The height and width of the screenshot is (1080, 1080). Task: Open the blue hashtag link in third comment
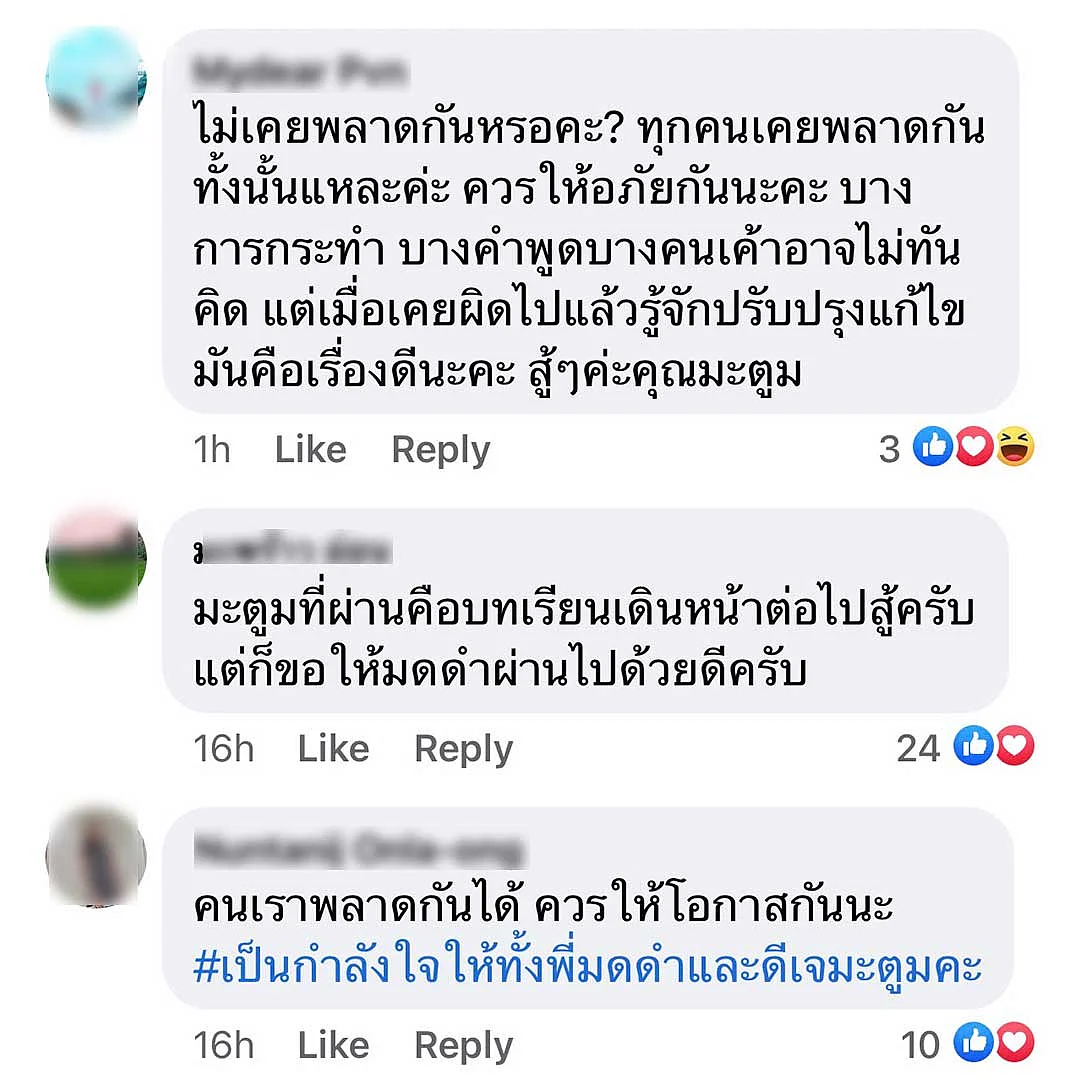tap(588, 967)
